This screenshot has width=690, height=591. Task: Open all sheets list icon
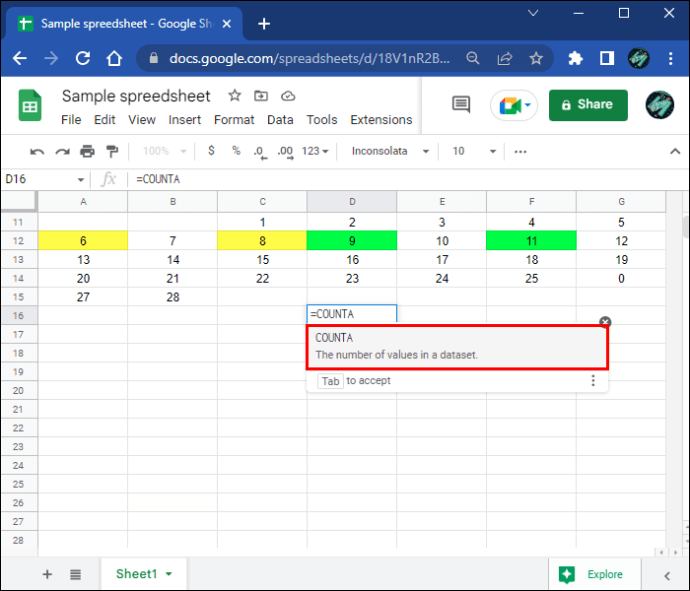click(x=75, y=574)
